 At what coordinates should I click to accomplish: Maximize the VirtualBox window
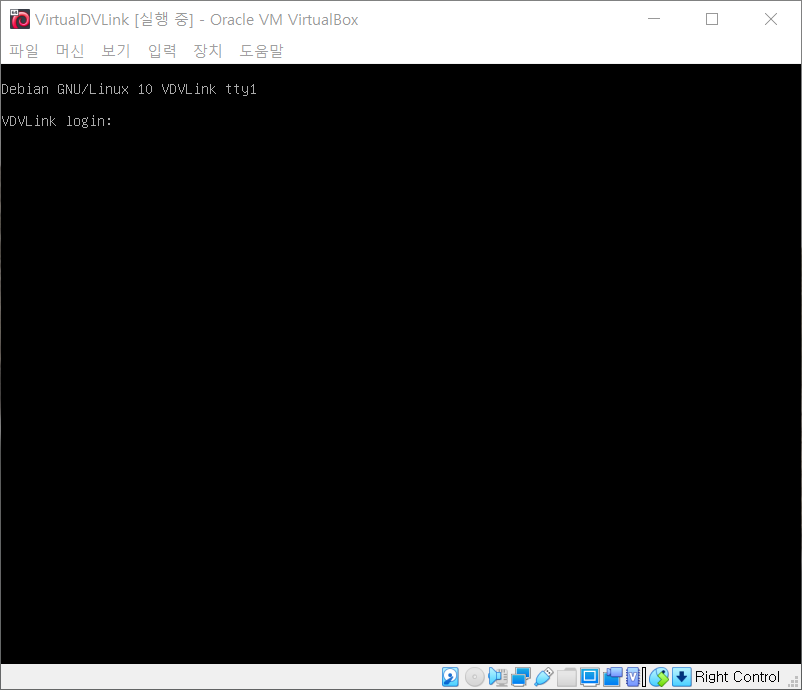tap(712, 19)
